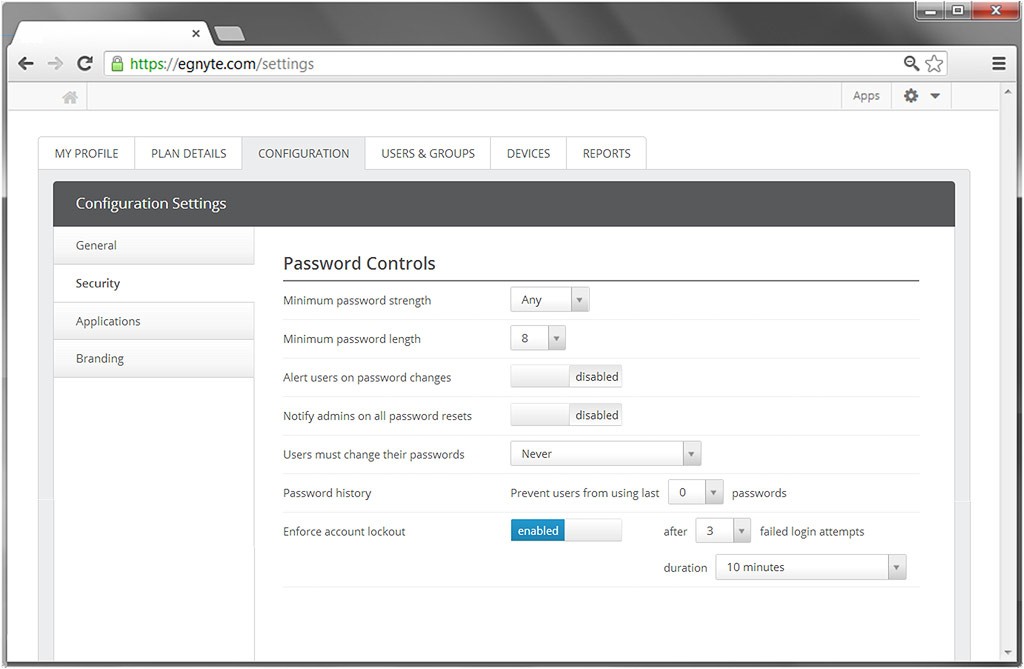
Task: Toggle Alert users on password changes
Action: click(x=566, y=376)
